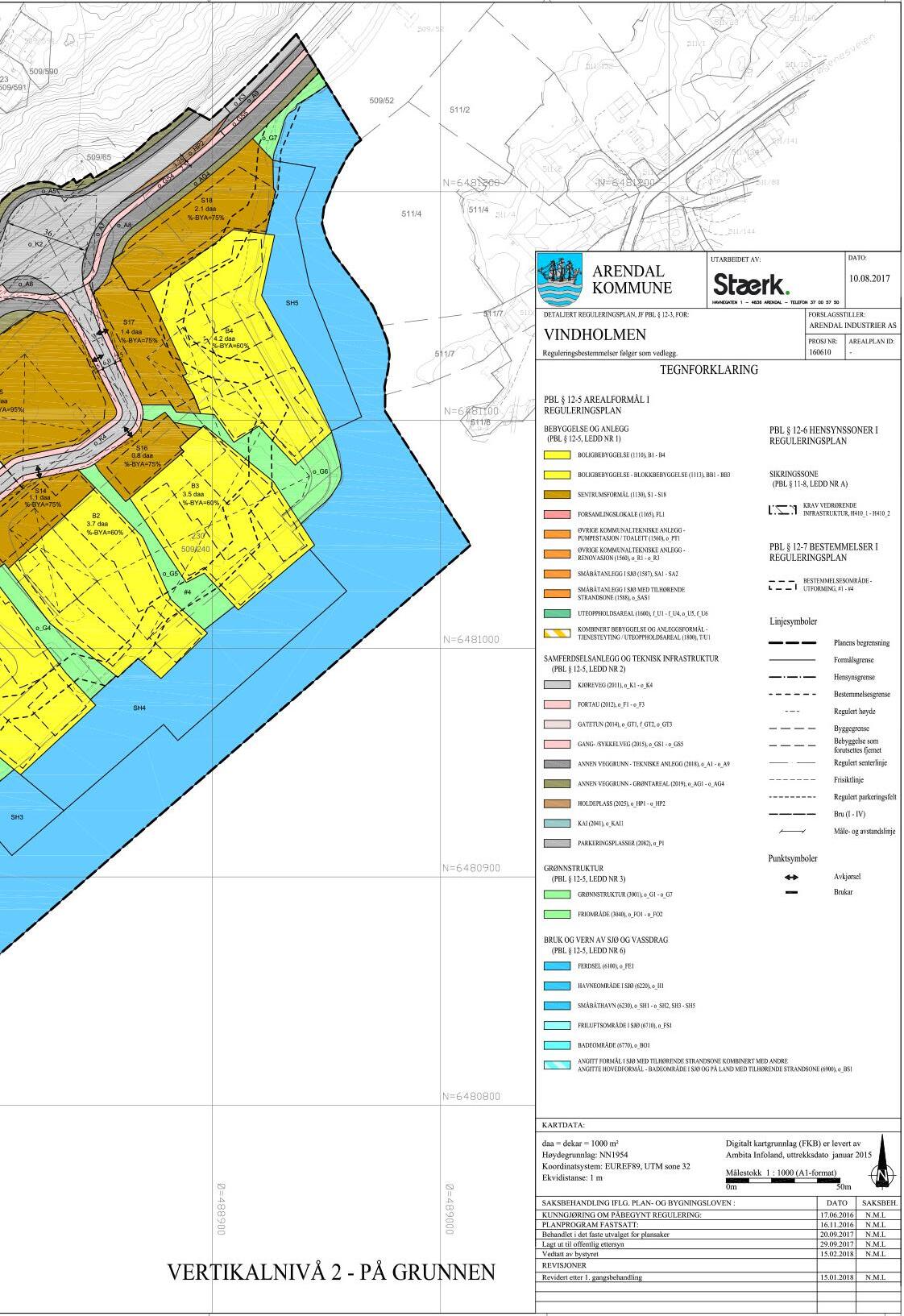Screen dimensions: 904x1316
Task: Click the date 15.02.2018 for Vedtatt av bystyret
Action: (x=836, y=1254)
